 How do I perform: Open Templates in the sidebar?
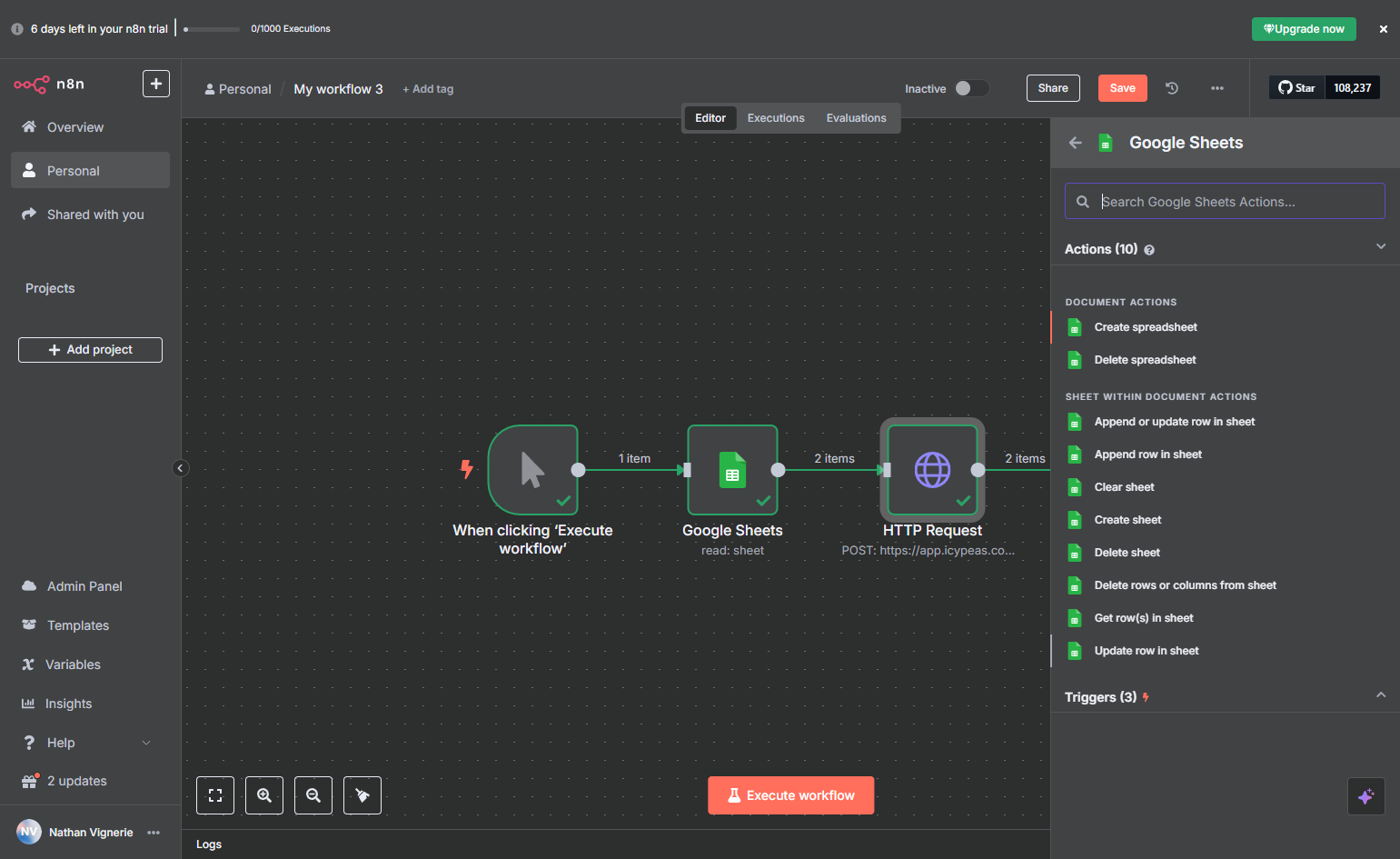[x=90, y=625]
